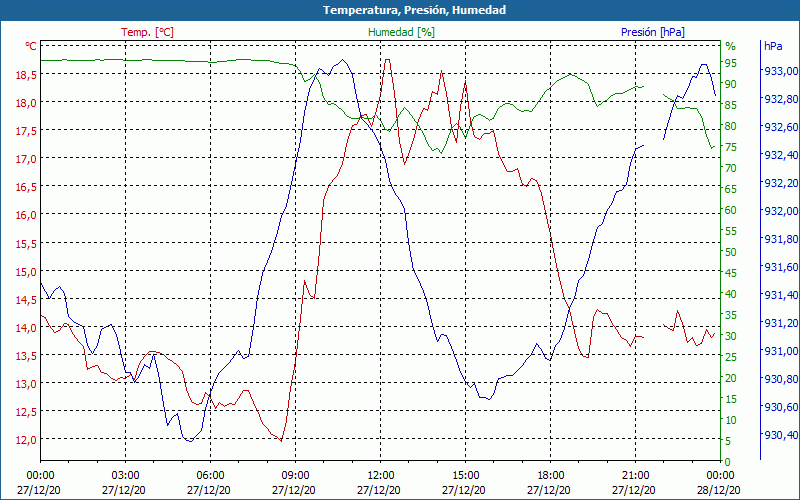This screenshot has width=800, height=500.
Task: Click the '16,5' temperature axis value
Action: coord(26,187)
